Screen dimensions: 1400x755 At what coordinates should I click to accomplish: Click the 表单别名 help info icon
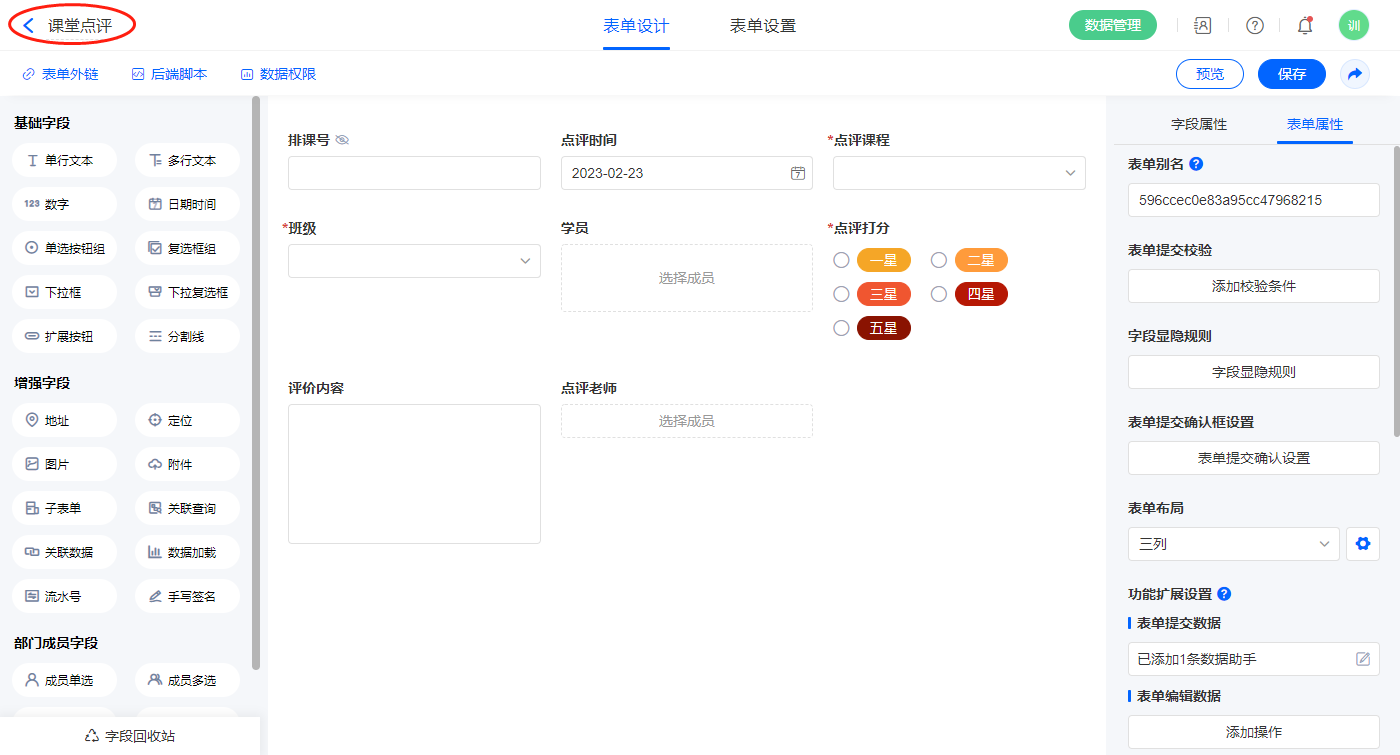(1196, 164)
